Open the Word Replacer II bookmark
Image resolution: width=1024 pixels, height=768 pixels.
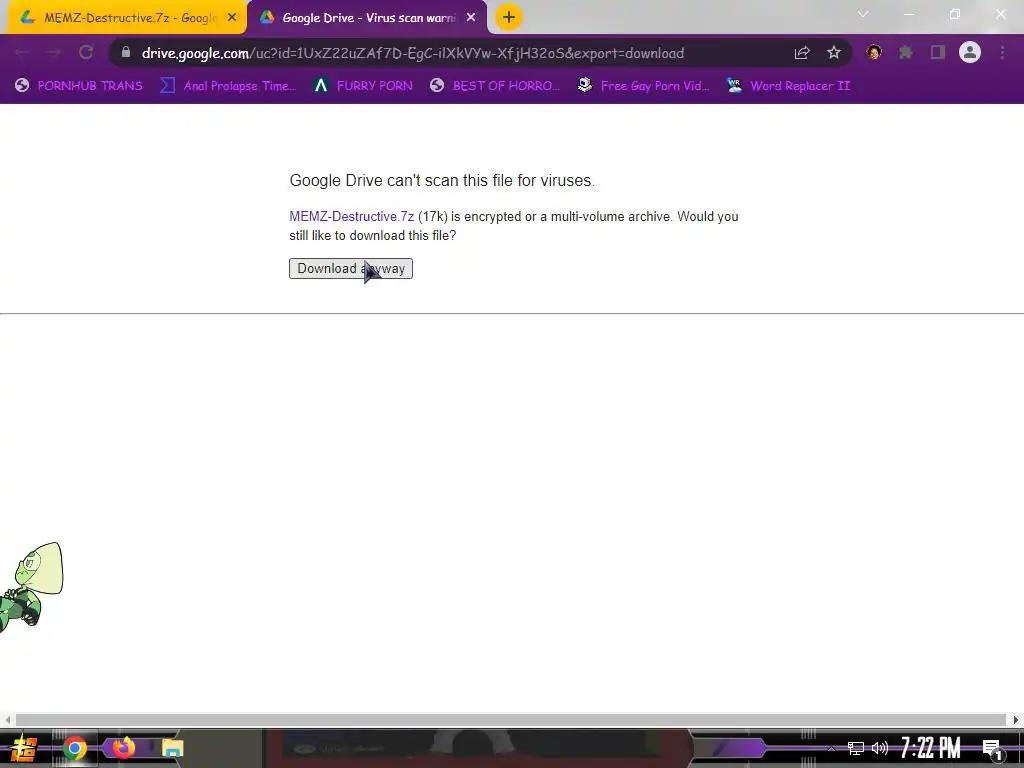(x=788, y=86)
